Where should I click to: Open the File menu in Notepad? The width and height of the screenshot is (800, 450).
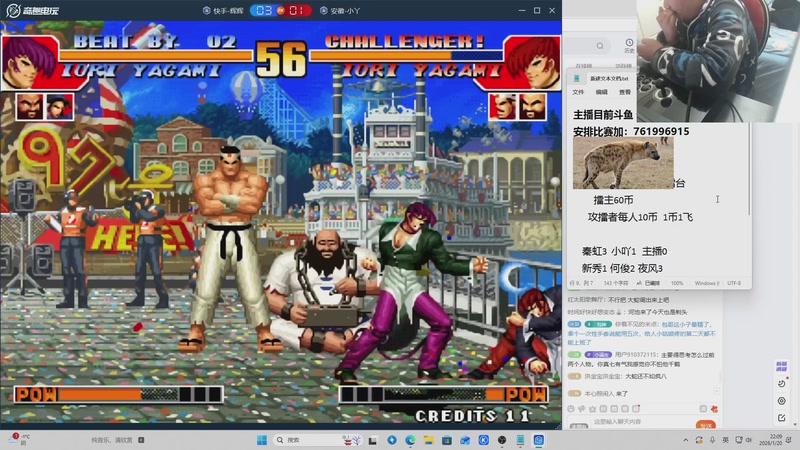[578, 92]
